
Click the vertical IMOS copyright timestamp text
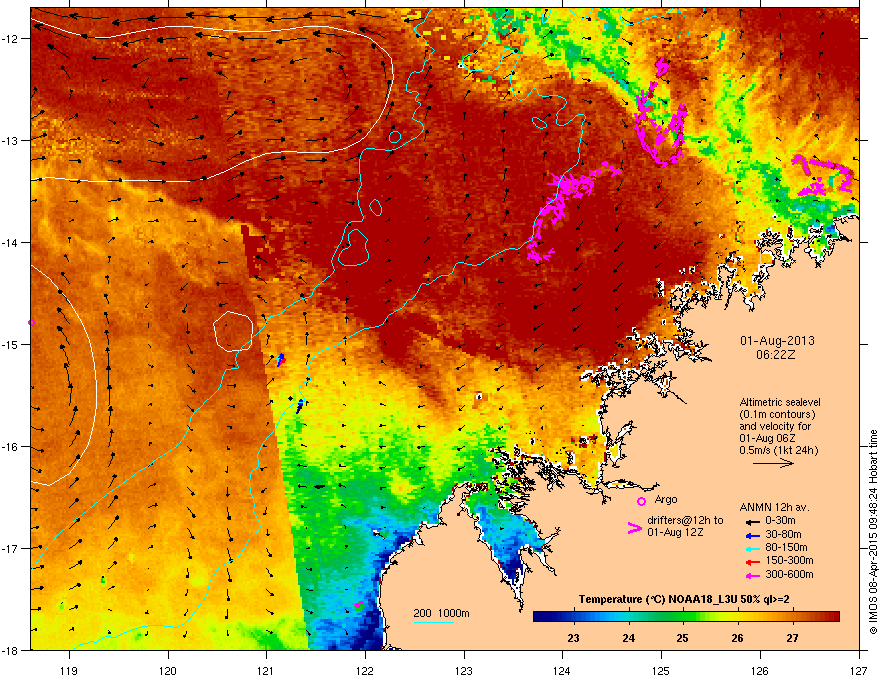tap(873, 532)
